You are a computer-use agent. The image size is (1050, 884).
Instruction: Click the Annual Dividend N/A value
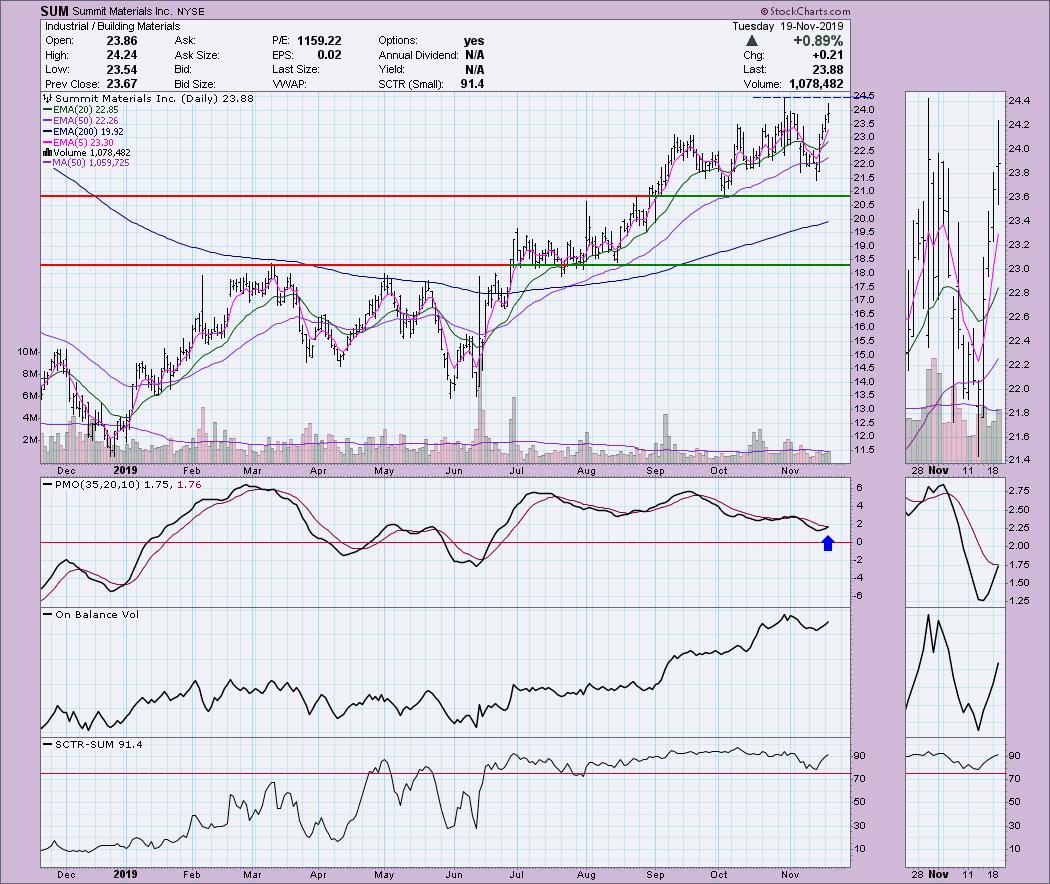click(x=474, y=56)
